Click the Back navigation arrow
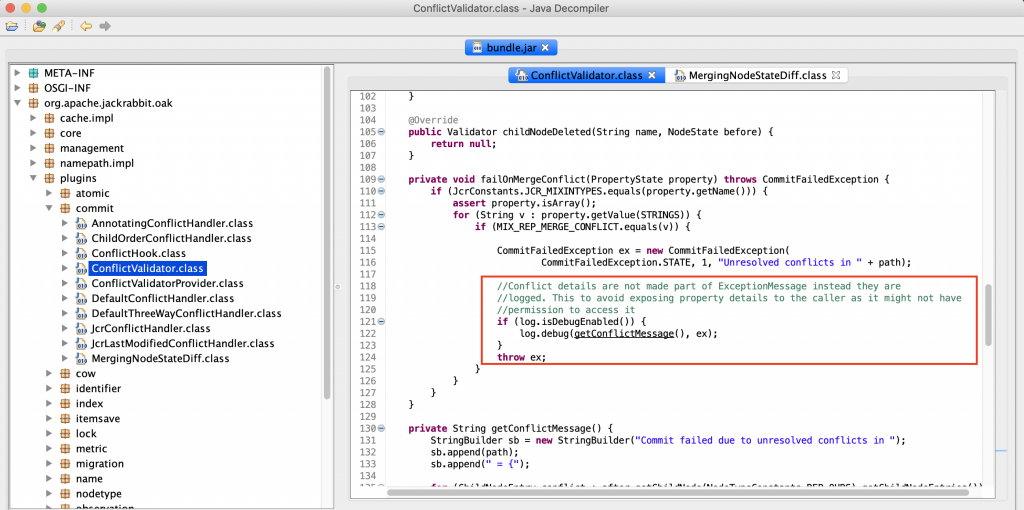Image resolution: width=1024 pixels, height=510 pixels. tap(85, 26)
